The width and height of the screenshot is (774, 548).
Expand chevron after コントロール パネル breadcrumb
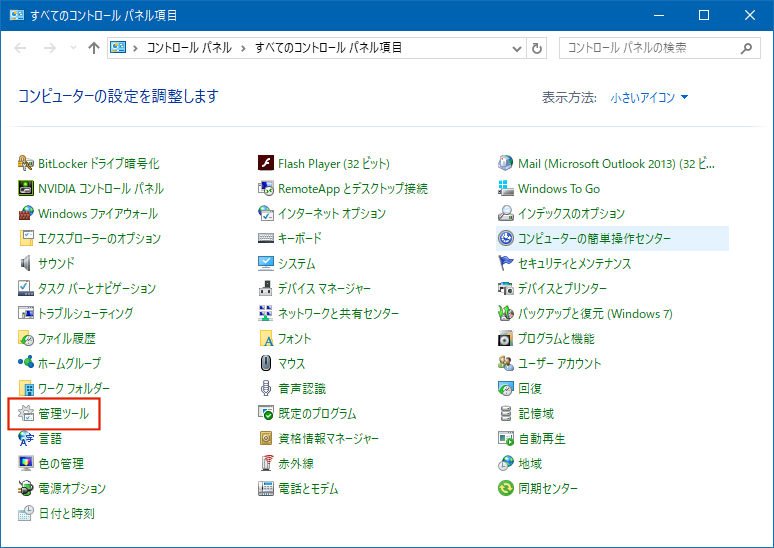(x=243, y=48)
